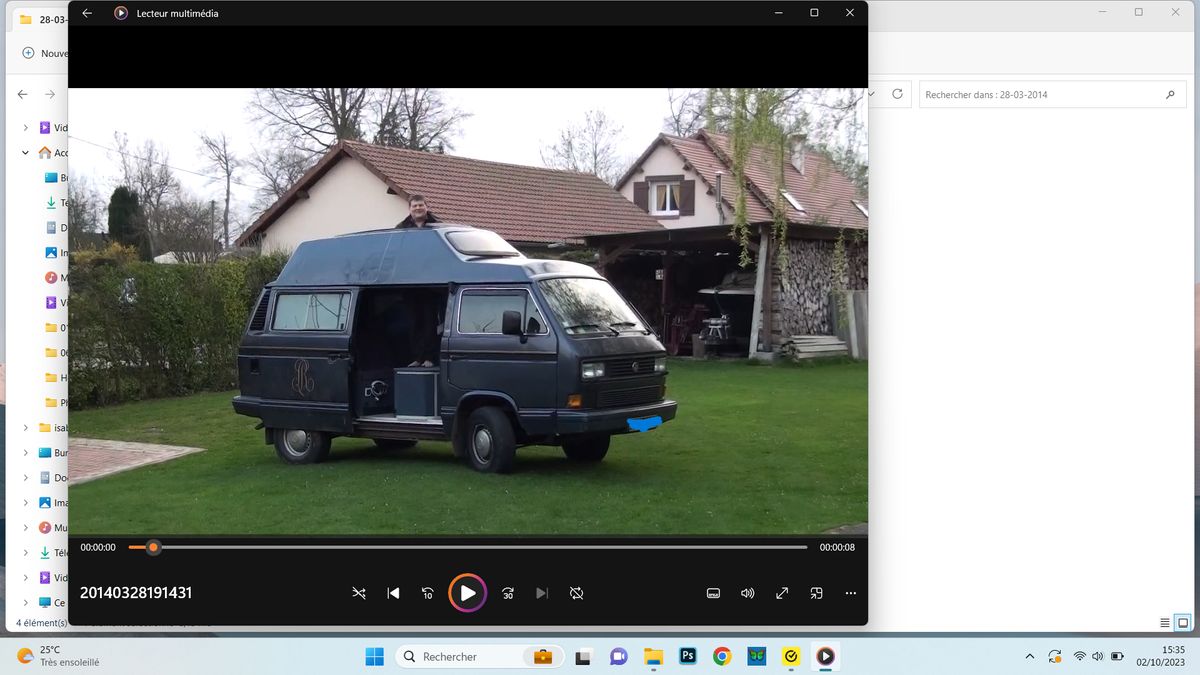The width and height of the screenshot is (1200, 675).
Task: Collapse the Accueil tree node
Action: click(x=25, y=153)
